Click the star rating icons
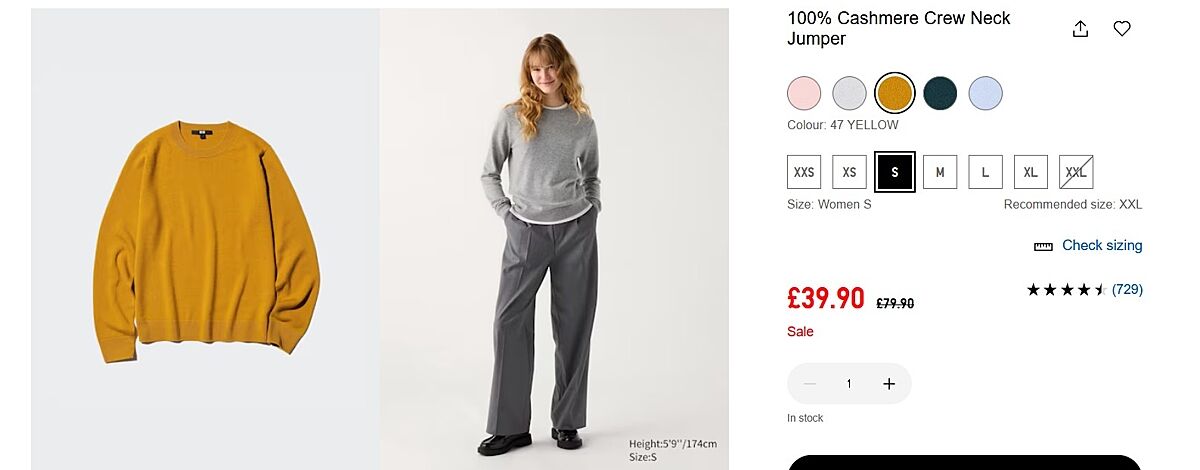The image size is (1200, 470). pyautogui.click(x=1065, y=290)
